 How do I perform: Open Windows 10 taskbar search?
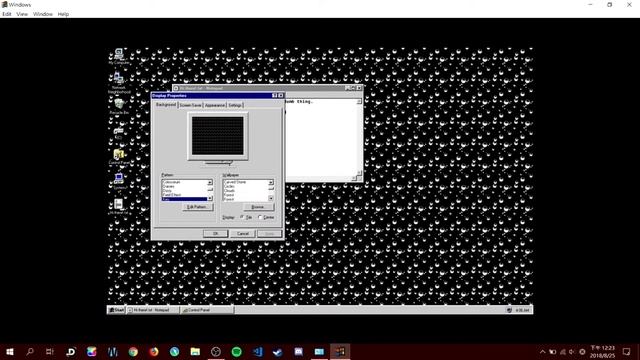point(30,351)
